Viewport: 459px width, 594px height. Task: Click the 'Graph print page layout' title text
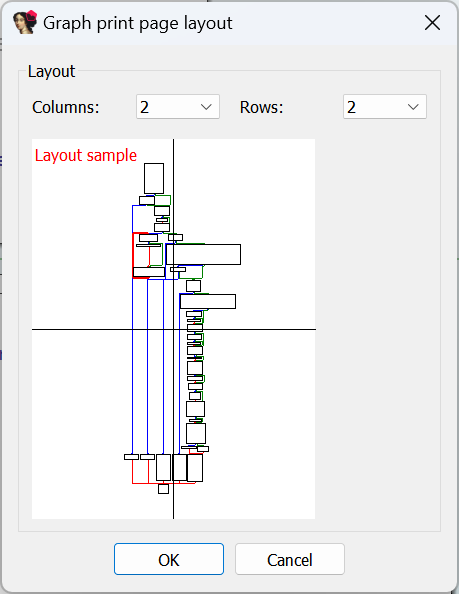click(x=138, y=23)
